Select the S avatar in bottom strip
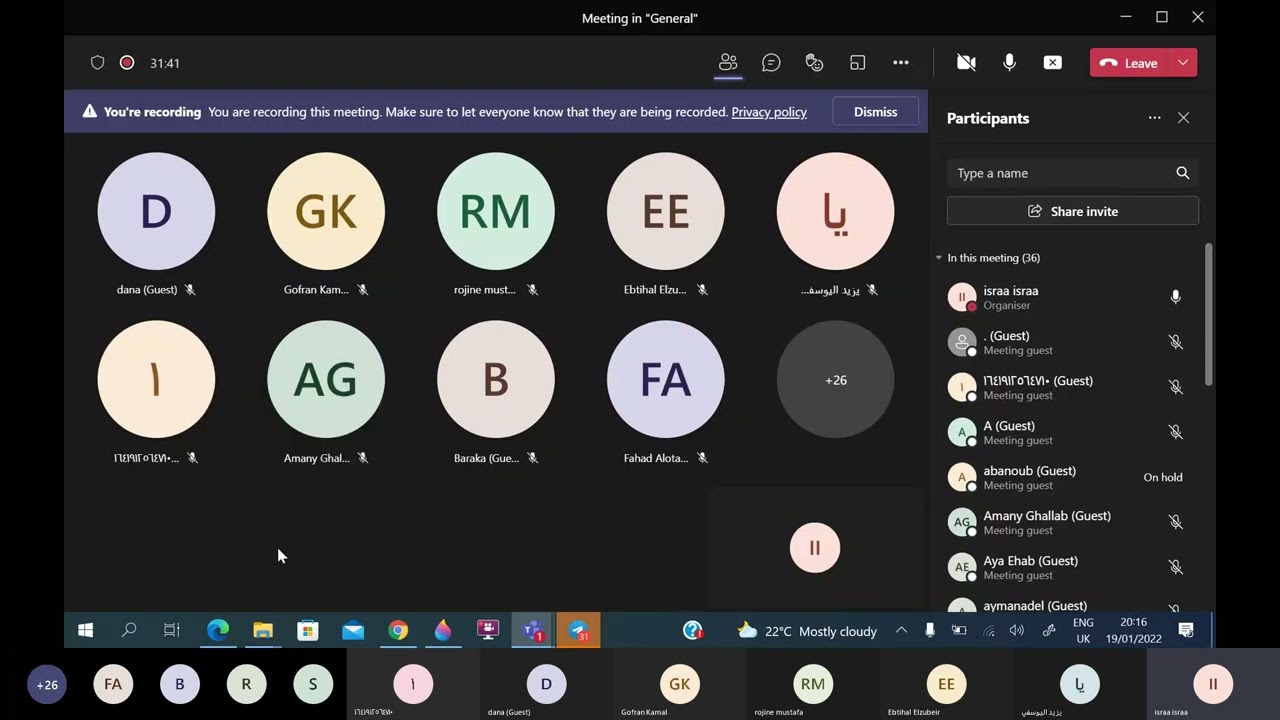Image resolution: width=1280 pixels, height=720 pixels. pos(313,684)
